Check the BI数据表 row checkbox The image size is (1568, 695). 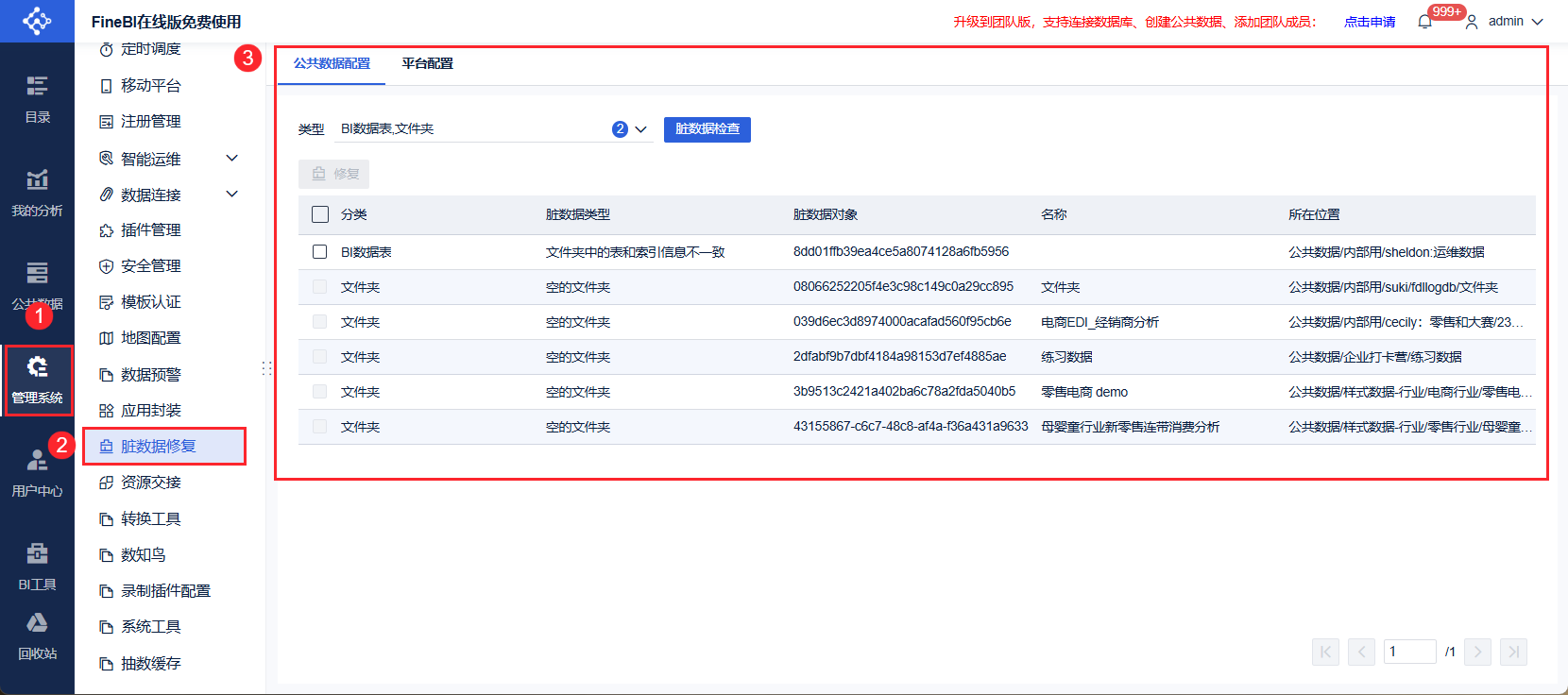point(320,252)
